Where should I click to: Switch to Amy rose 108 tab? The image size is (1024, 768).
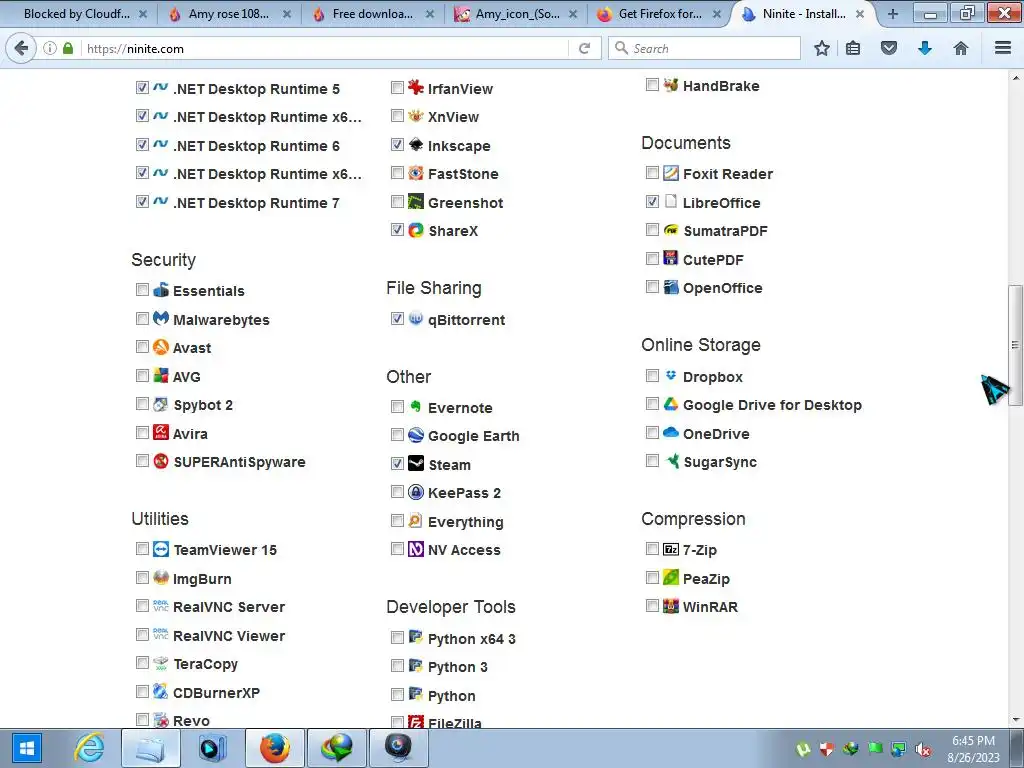(x=229, y=14)
